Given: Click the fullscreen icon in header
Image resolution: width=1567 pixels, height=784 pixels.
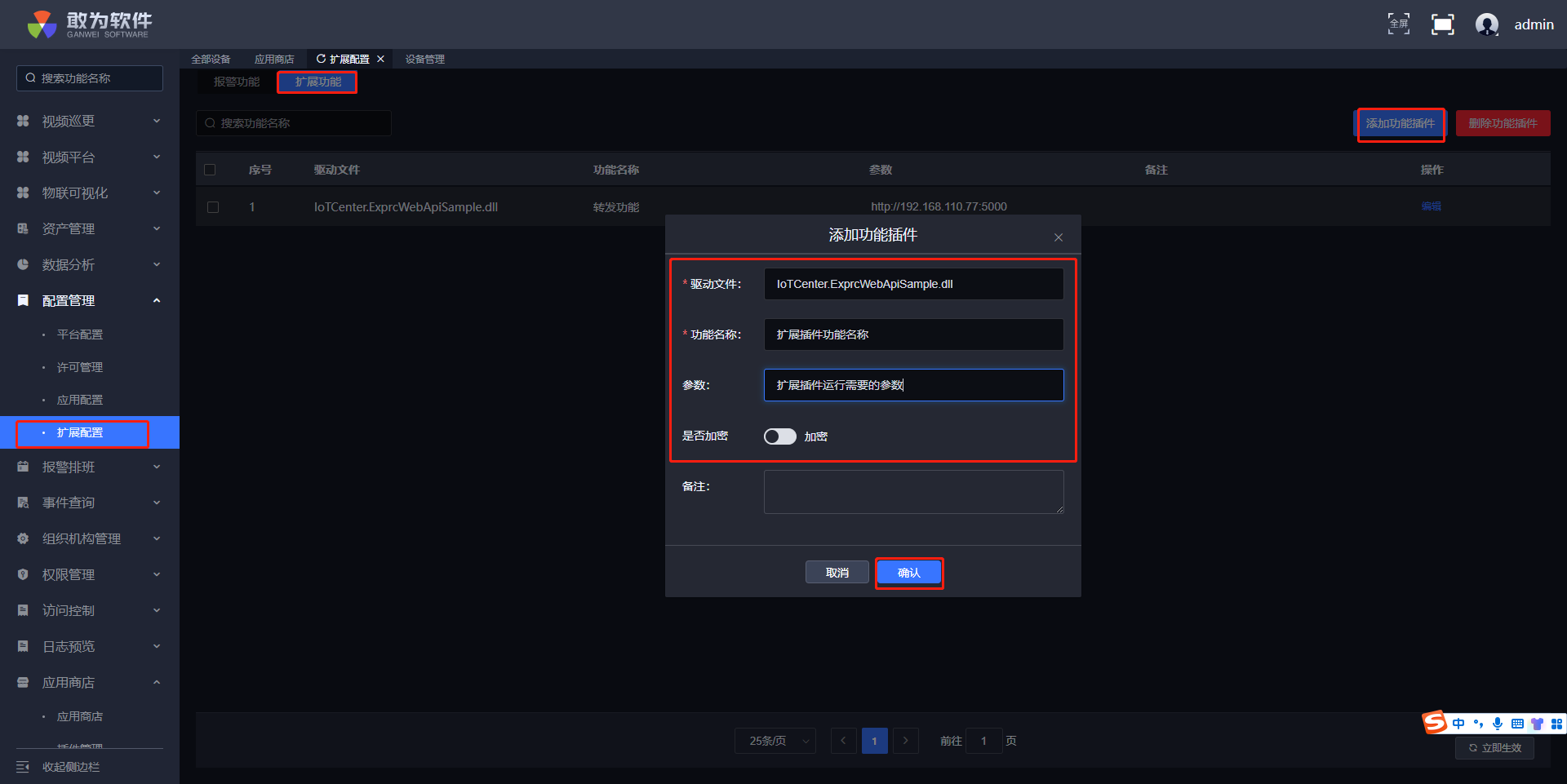Looking at the screenshot, I should [x=1442, y=24].
